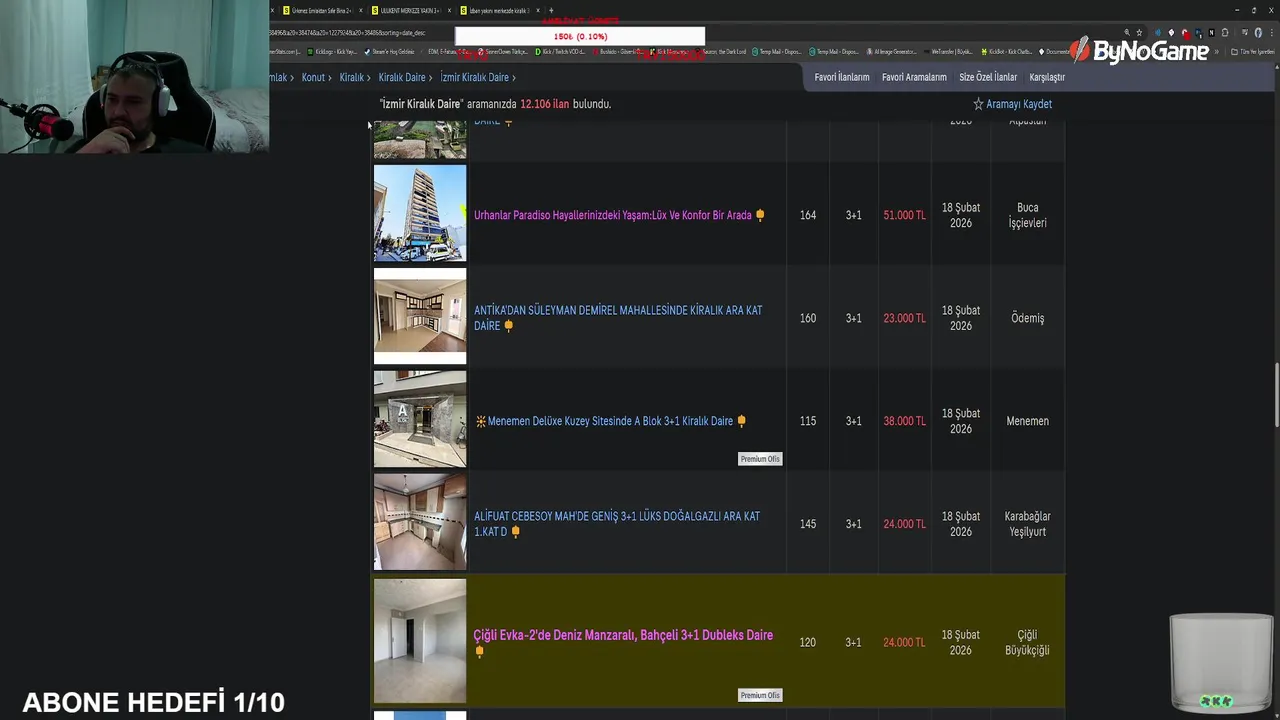Open Size Özel İlanlar menu item

988,77
